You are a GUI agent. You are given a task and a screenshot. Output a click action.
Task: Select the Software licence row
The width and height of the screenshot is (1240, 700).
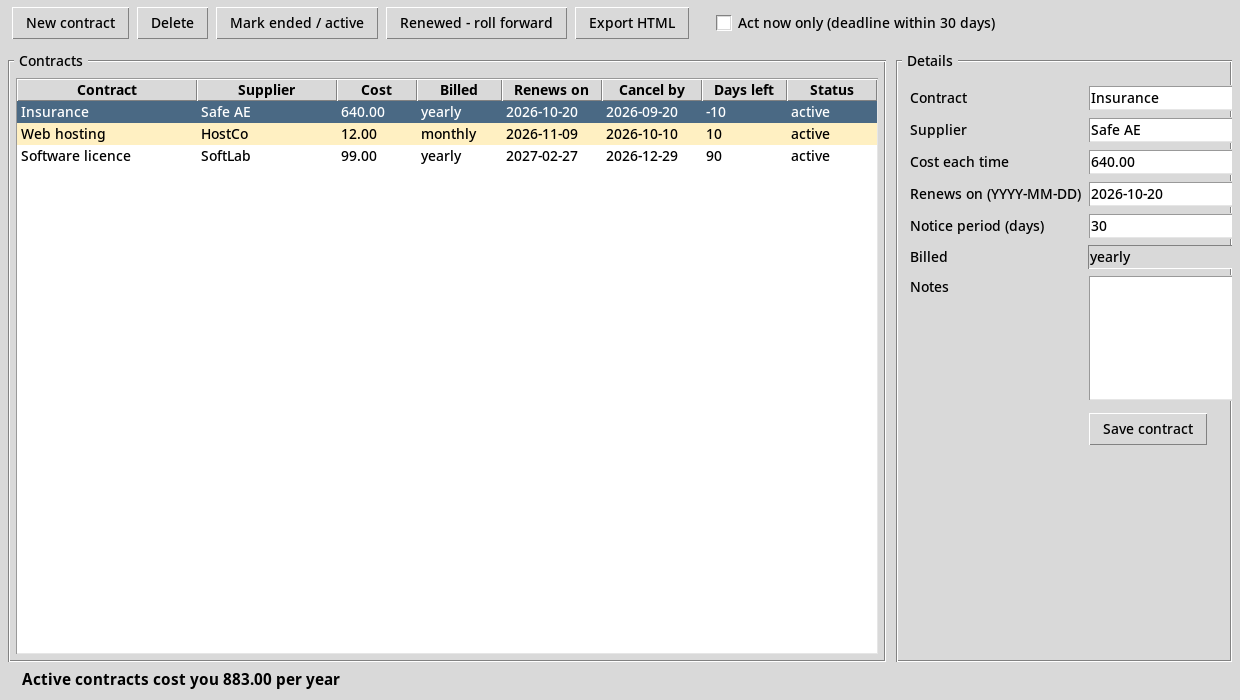[447, 156]
